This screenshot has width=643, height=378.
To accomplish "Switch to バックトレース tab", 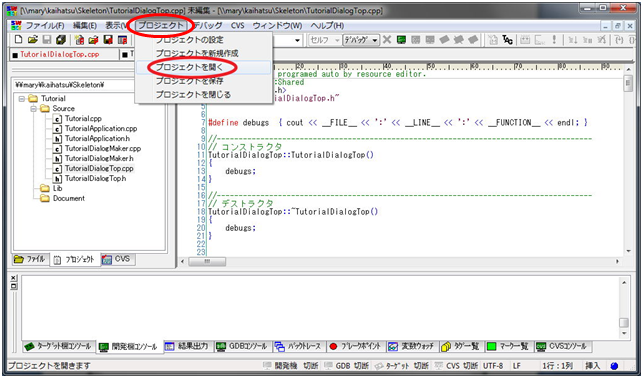I will point(299,346).
